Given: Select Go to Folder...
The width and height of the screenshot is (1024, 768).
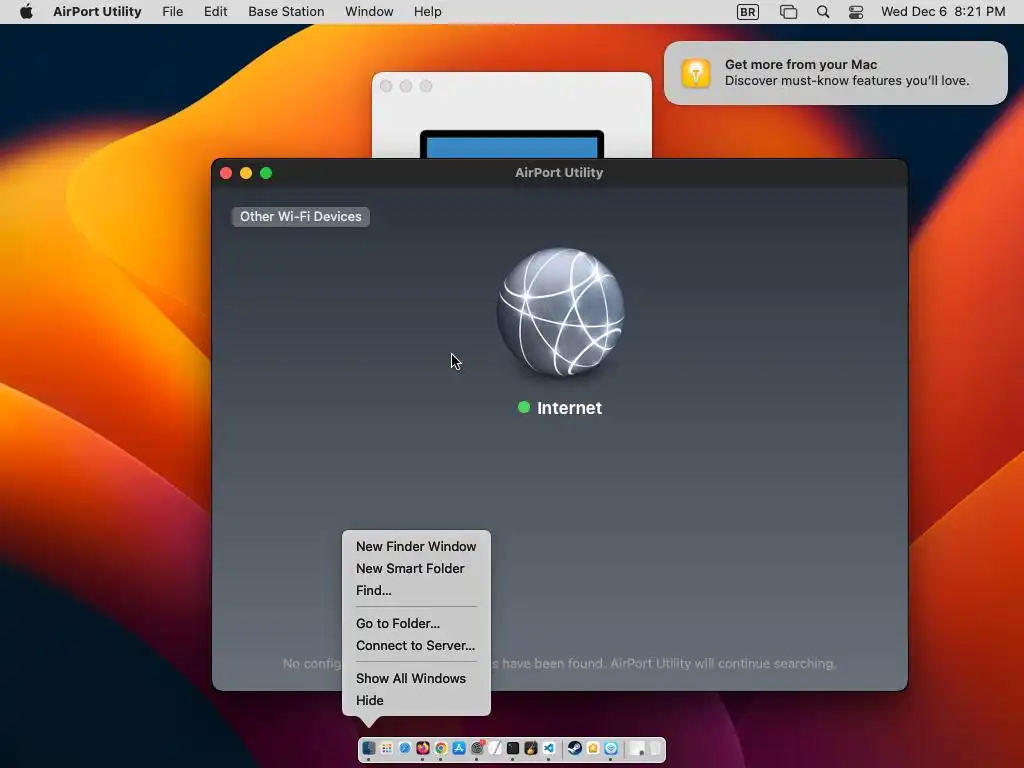Looking at the screenshot, I should click(x=416, y=623).
